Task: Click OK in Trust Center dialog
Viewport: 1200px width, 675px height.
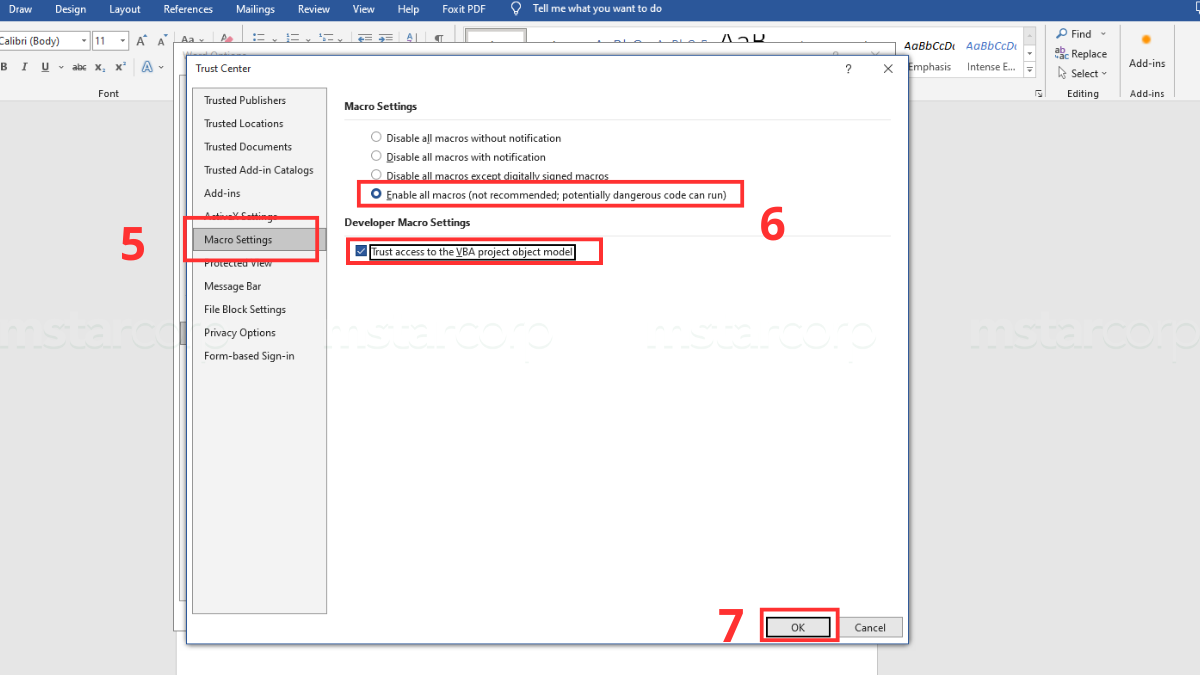Action: point(798,627)
